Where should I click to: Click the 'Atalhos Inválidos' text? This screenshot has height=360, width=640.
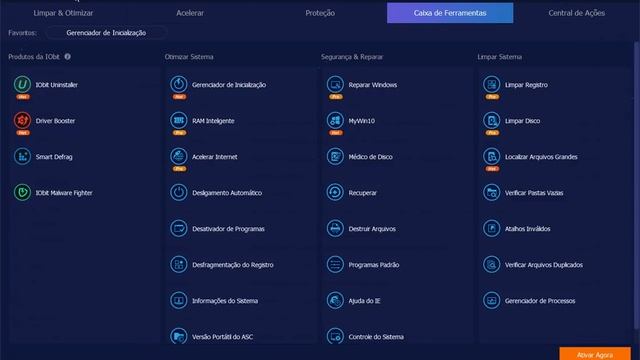point(527,229)
